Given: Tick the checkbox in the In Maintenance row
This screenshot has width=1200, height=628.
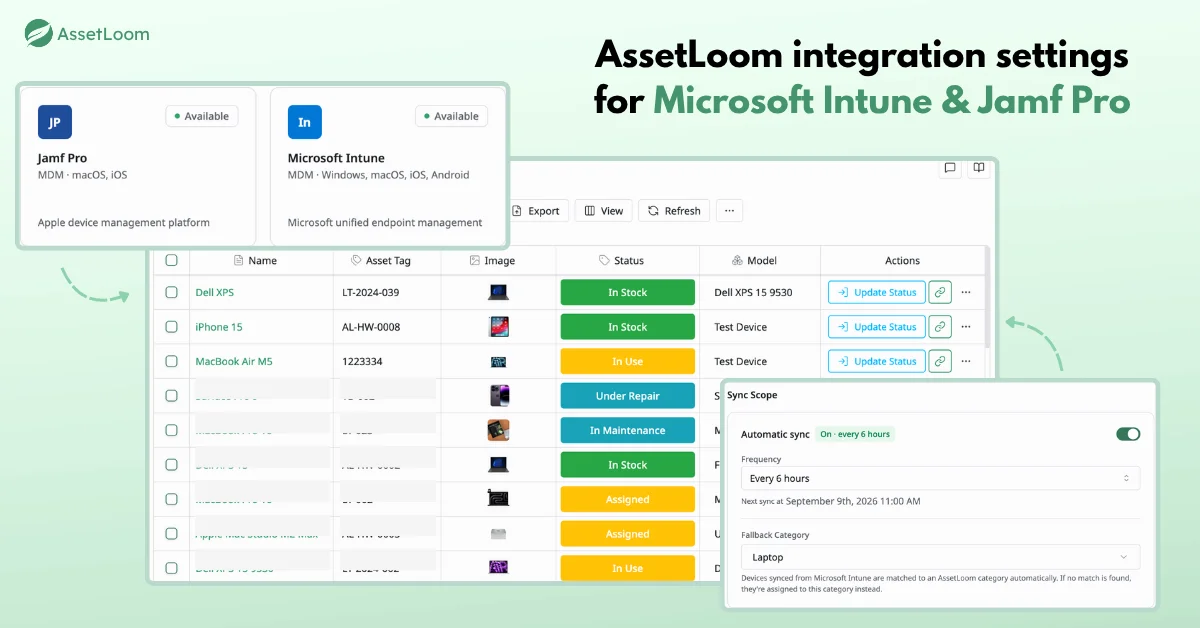Looking at the screenshot, I should click(x=171, y=430).
